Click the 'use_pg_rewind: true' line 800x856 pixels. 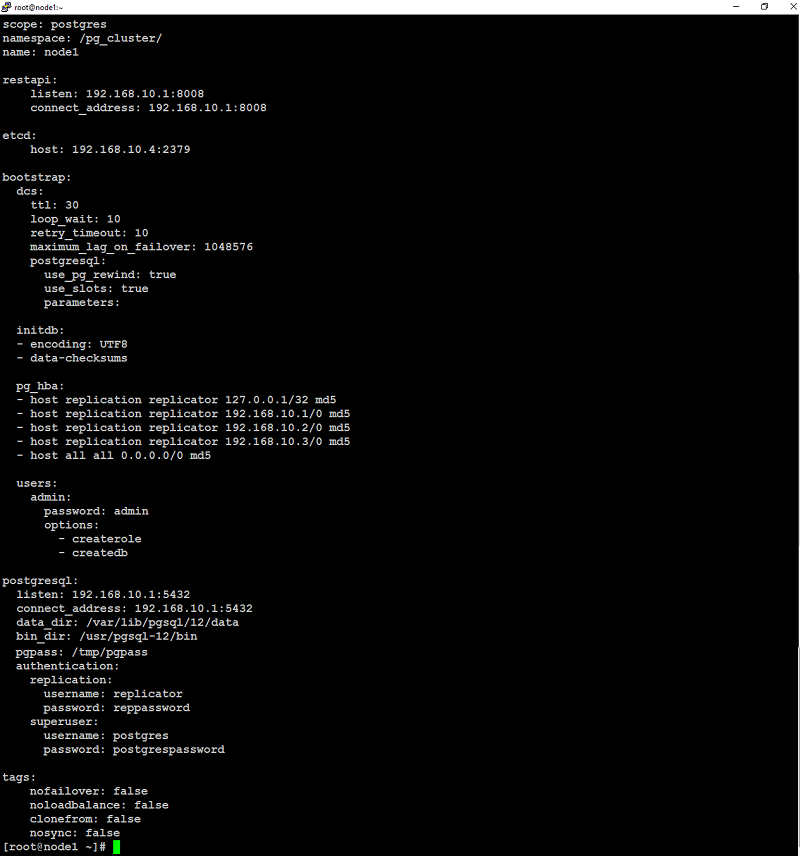tap(110, 275)
